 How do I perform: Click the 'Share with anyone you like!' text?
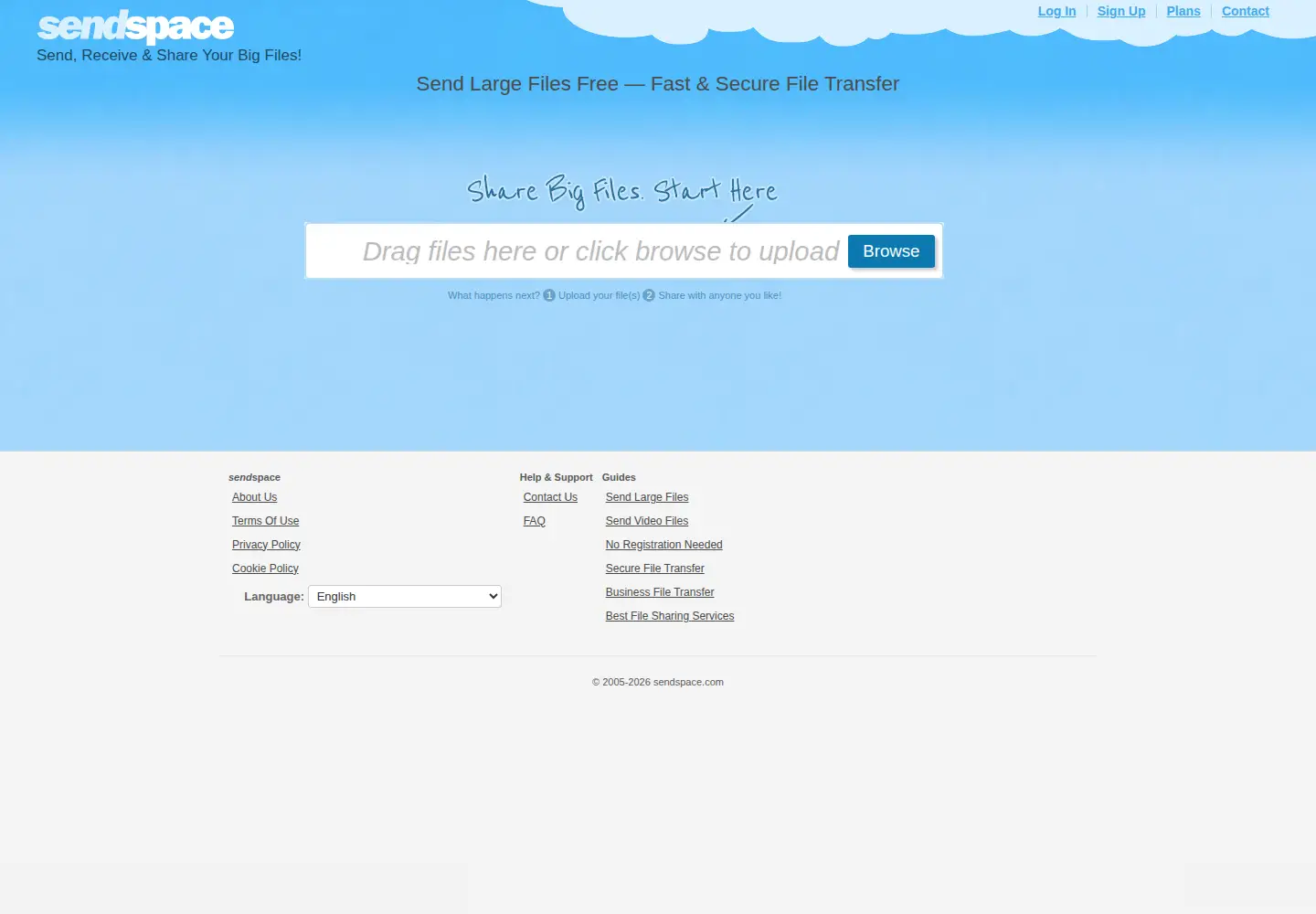(x=720, y=295)
